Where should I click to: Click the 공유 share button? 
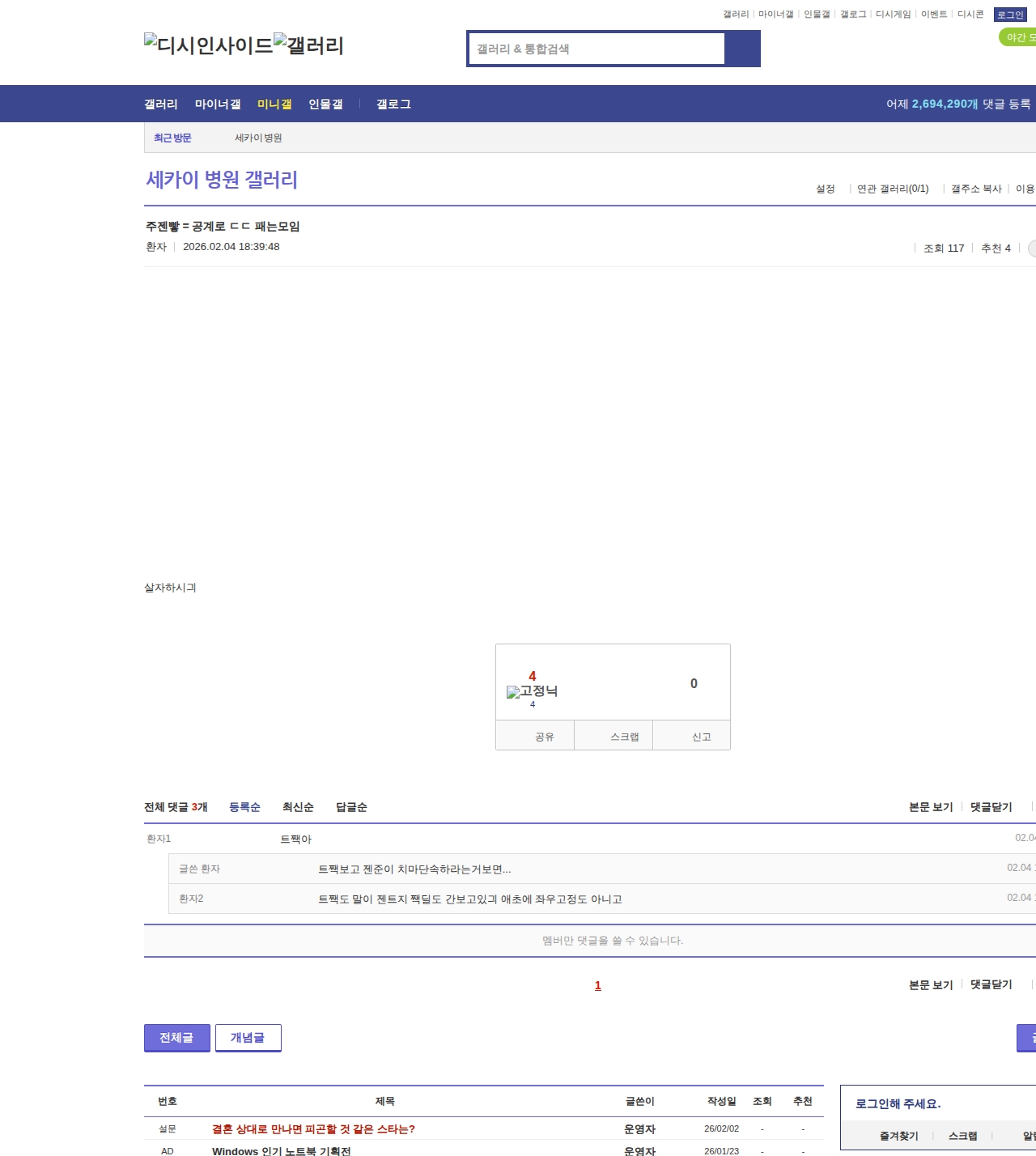coord(544,737)
